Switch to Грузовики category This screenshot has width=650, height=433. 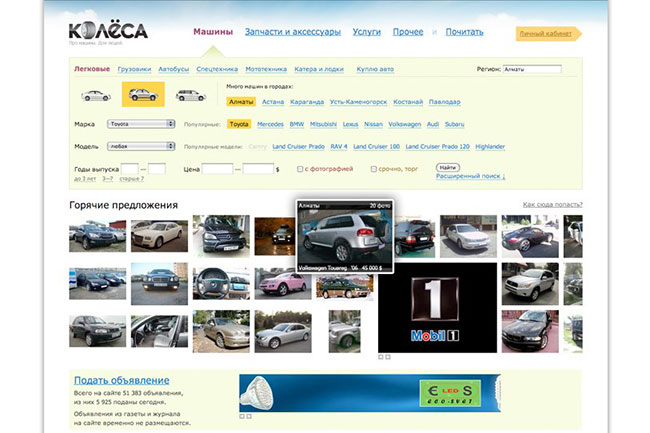pos(134,69)
